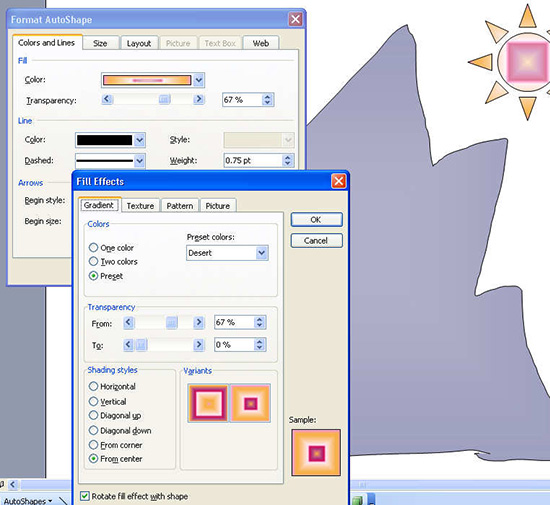Increase Line Weight with up spinner

click(288, 157)
